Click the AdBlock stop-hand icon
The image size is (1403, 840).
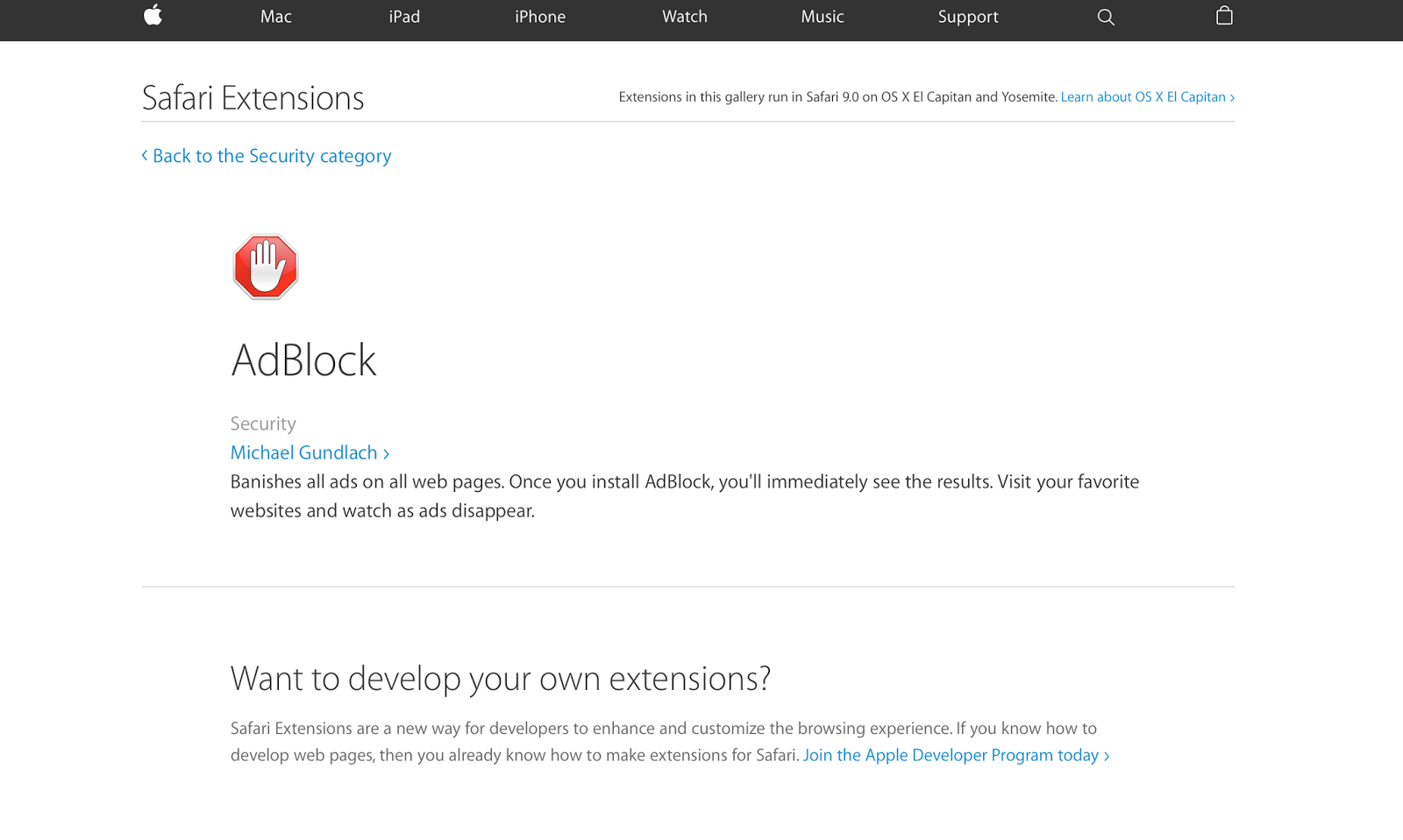click(266, 267)
